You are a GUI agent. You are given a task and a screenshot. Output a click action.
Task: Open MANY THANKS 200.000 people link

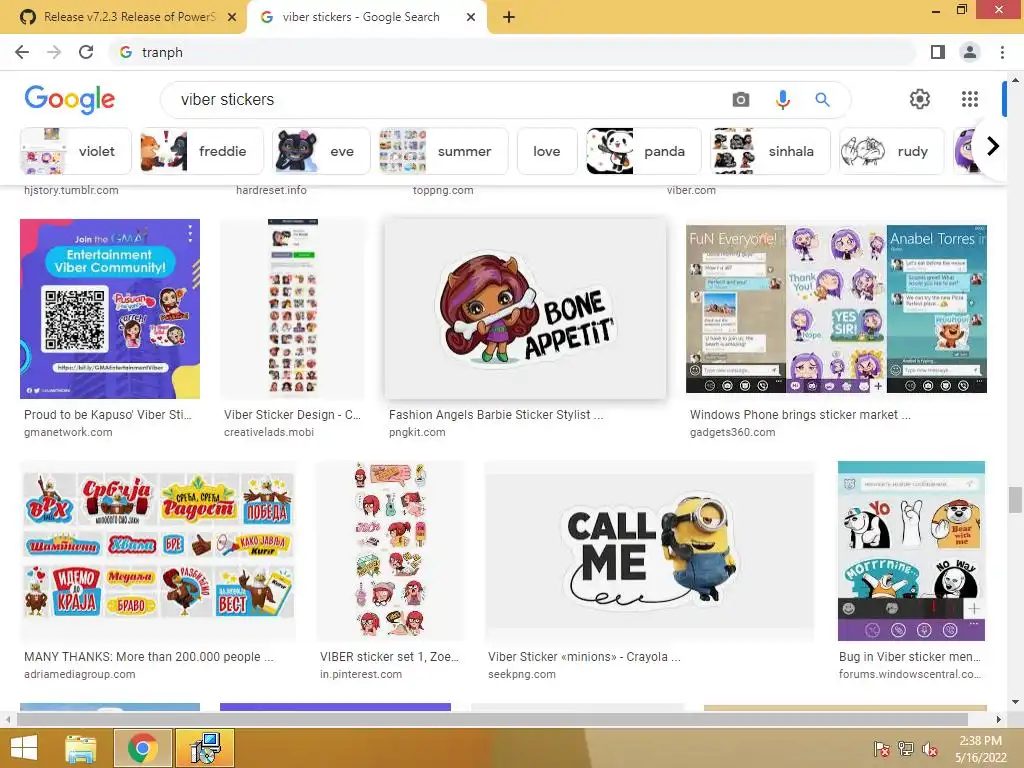point(149,657)
